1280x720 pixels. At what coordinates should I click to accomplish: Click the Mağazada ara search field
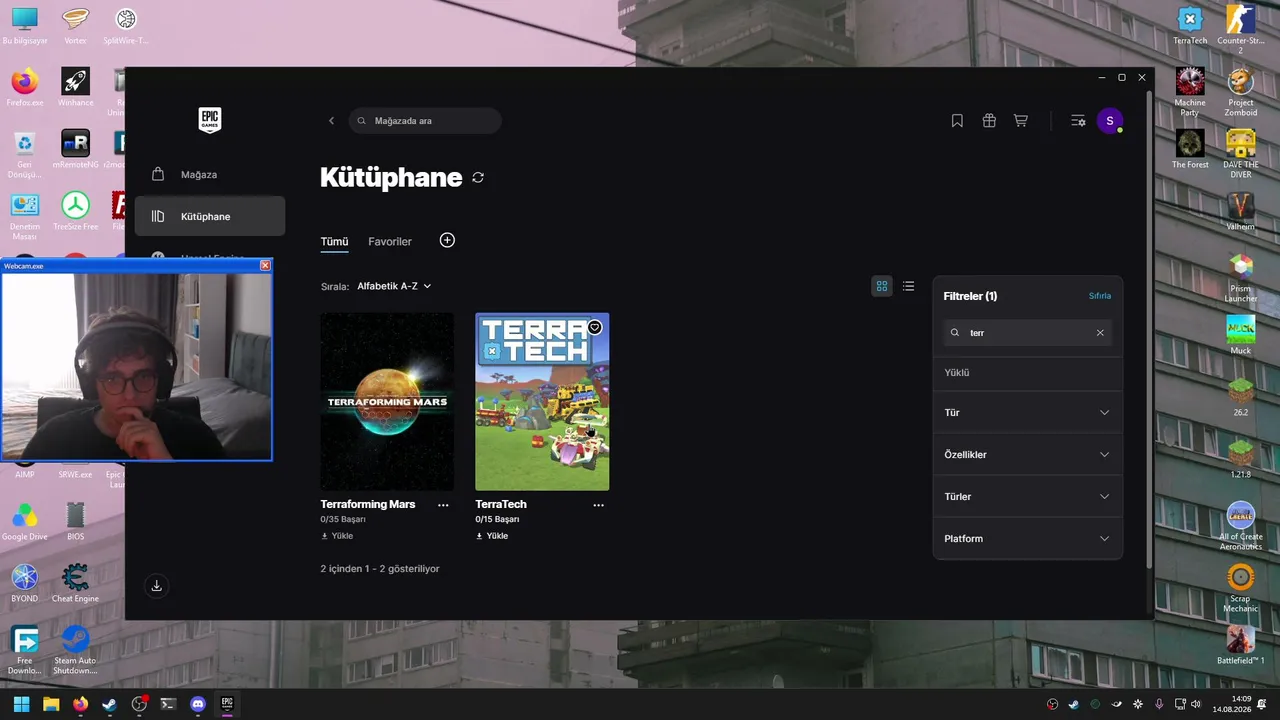coord(425,121)
